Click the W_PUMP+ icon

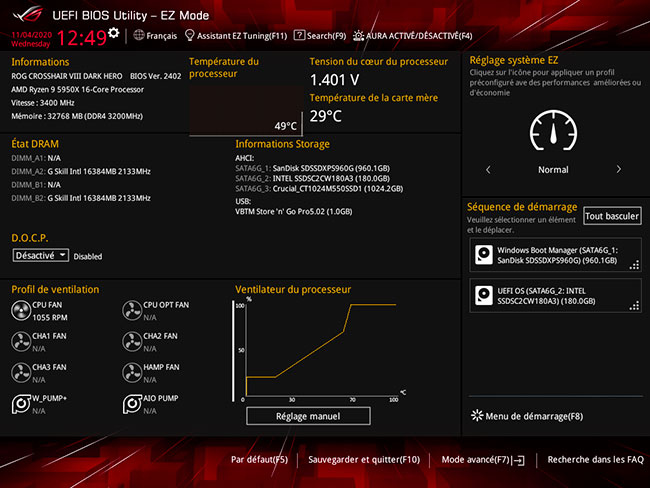tap(21, 404)
